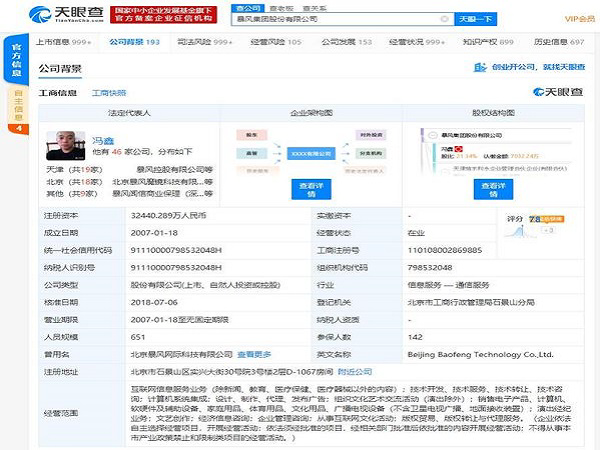Switch to 经营风险 105 tab
This screenshot has height=450, width=600.
tap(276, 42)
